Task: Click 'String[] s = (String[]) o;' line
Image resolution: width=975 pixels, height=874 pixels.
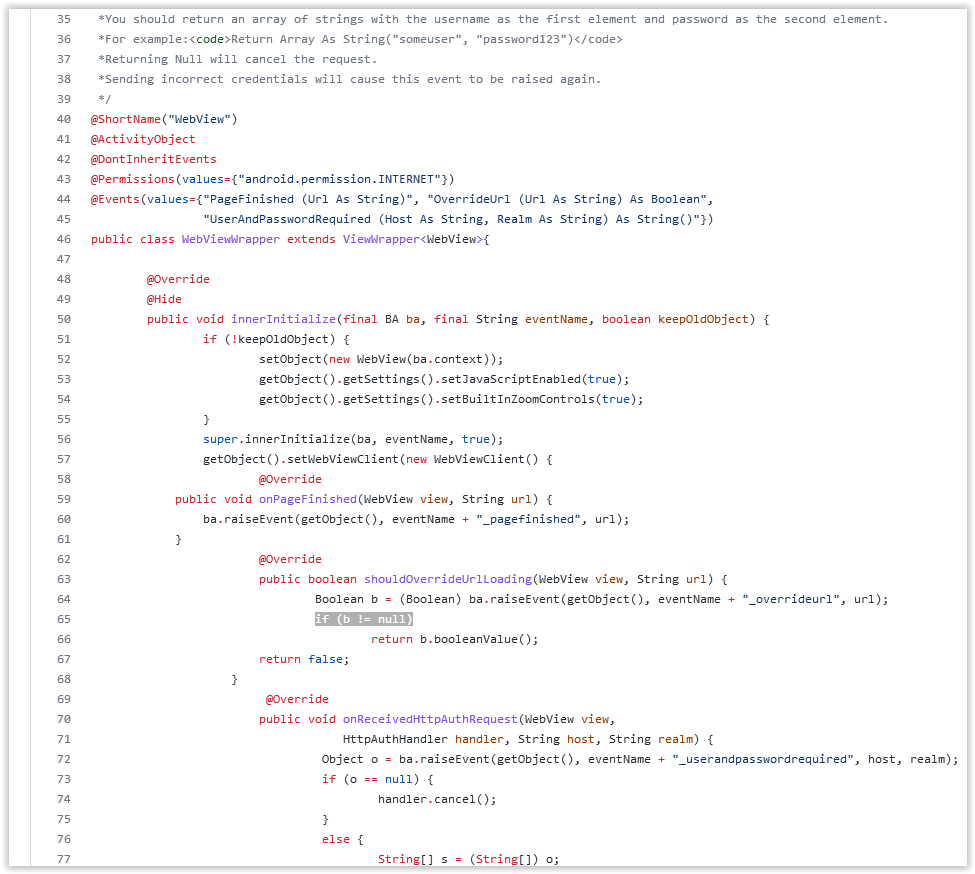Action: coord(469,859)
